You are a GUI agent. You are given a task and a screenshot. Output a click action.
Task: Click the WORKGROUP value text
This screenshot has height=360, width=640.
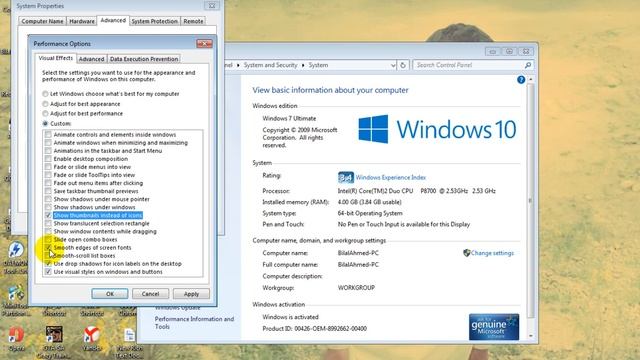pyautogui.click(x=356, y=288)
